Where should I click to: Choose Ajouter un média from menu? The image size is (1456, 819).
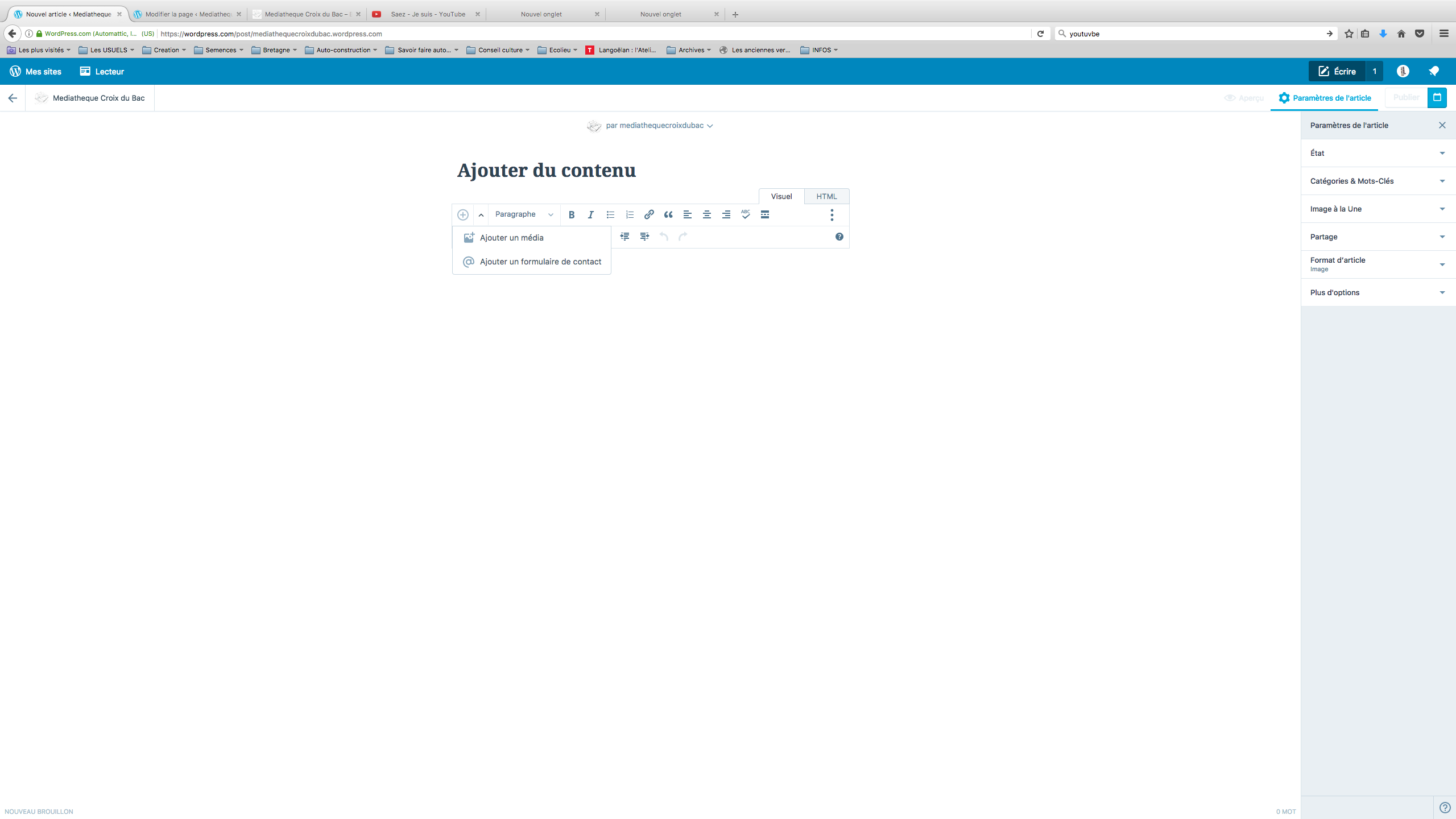coord(511,238)
